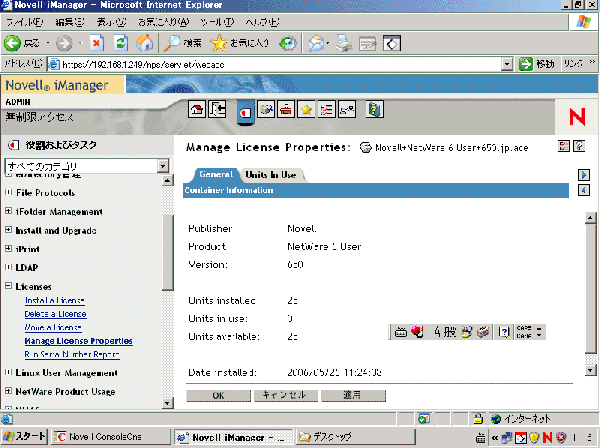Collapse the Licenses tree node

(x=8, y=286)
